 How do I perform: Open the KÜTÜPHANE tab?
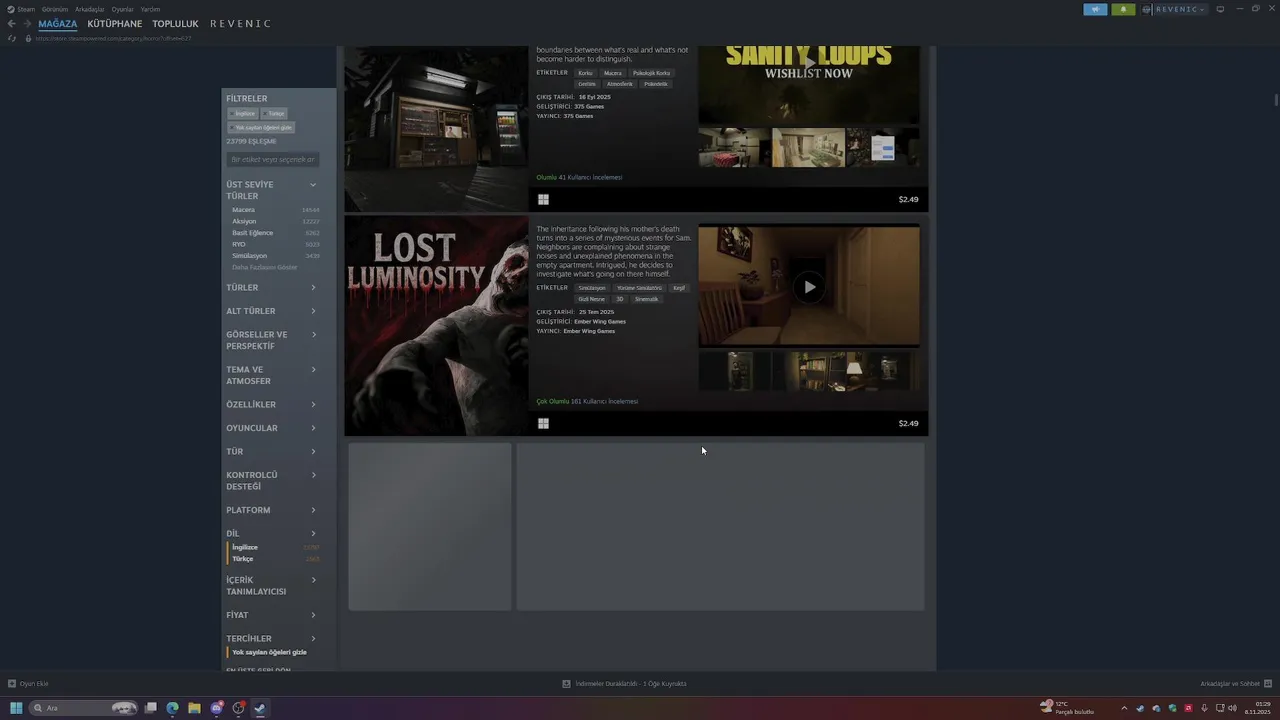point(115,24)
